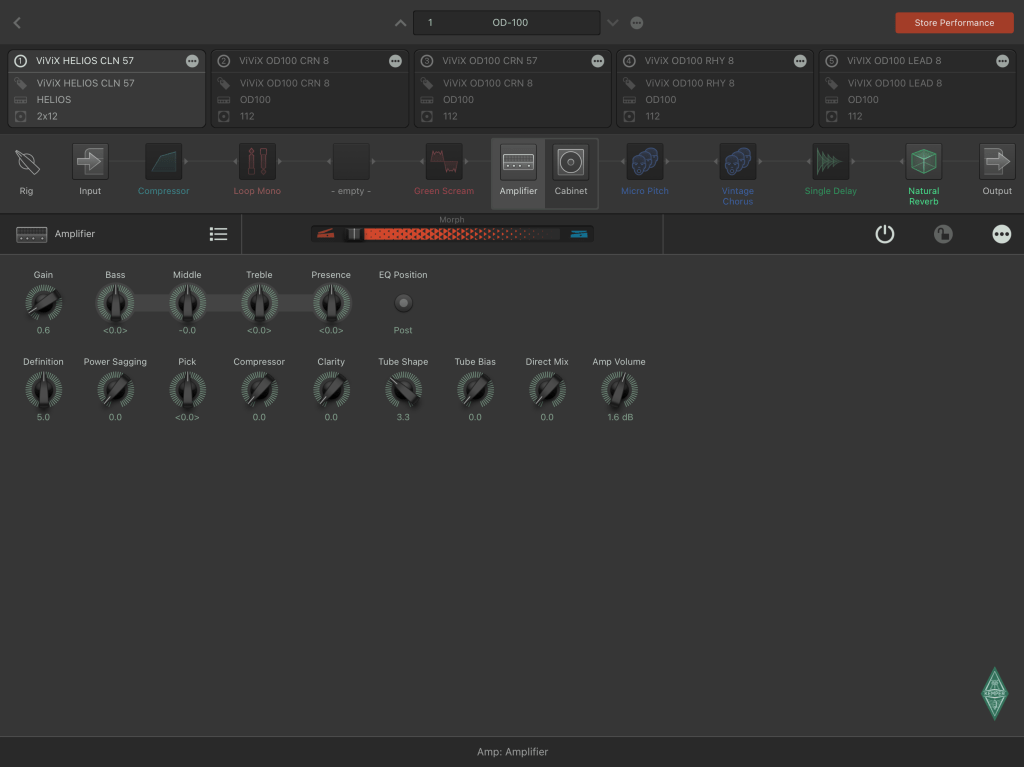This screenshot has height=767, width=1024.
Task: Click the Store Performance button
Action: [953, 23]
